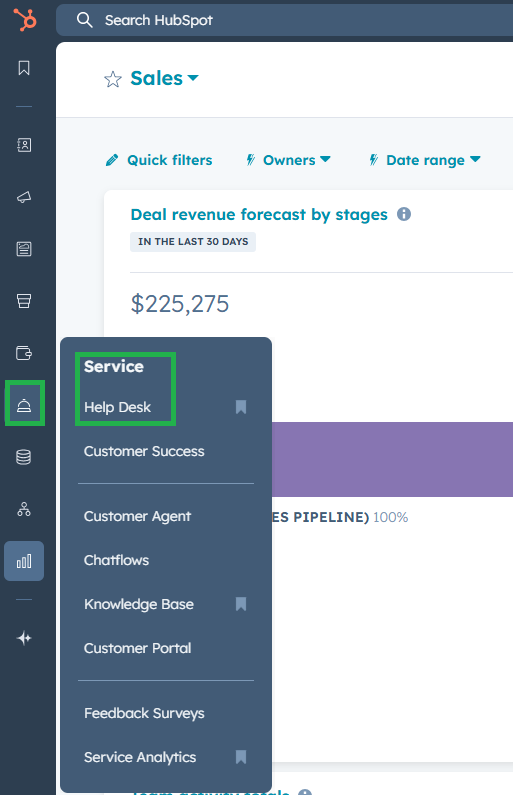Open the Breeze AI sparkle icon
The height and width of the screenshot is (795, 513).
[x=24, y=638]
